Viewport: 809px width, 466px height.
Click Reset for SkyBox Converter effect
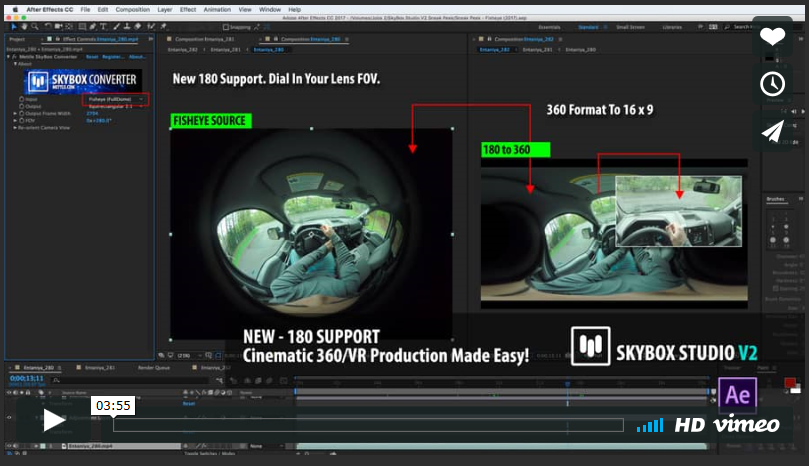pos(92,57)
